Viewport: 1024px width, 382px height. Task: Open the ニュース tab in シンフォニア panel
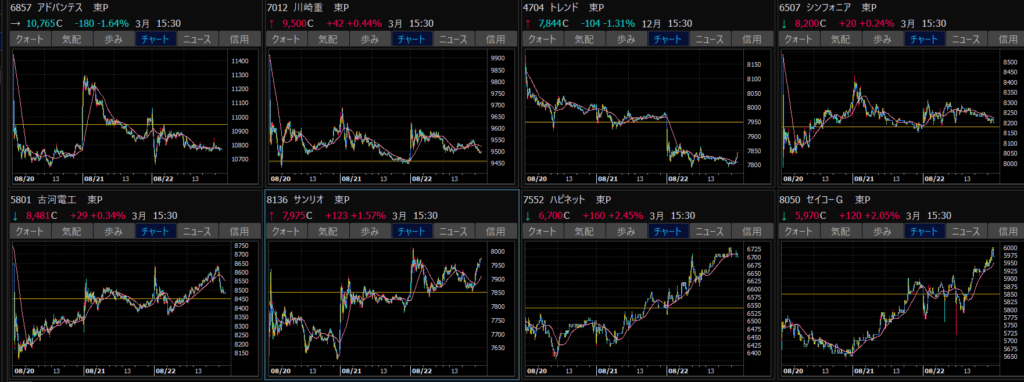click(x=965, y=39)
